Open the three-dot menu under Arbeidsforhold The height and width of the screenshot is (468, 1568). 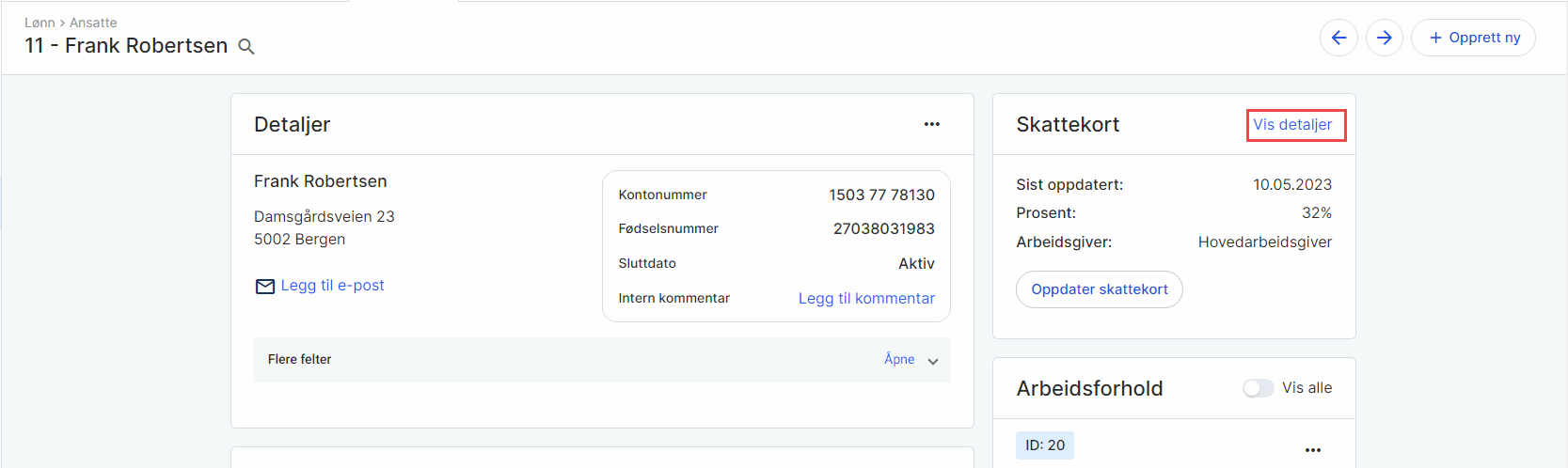[x=1313, y=450]
